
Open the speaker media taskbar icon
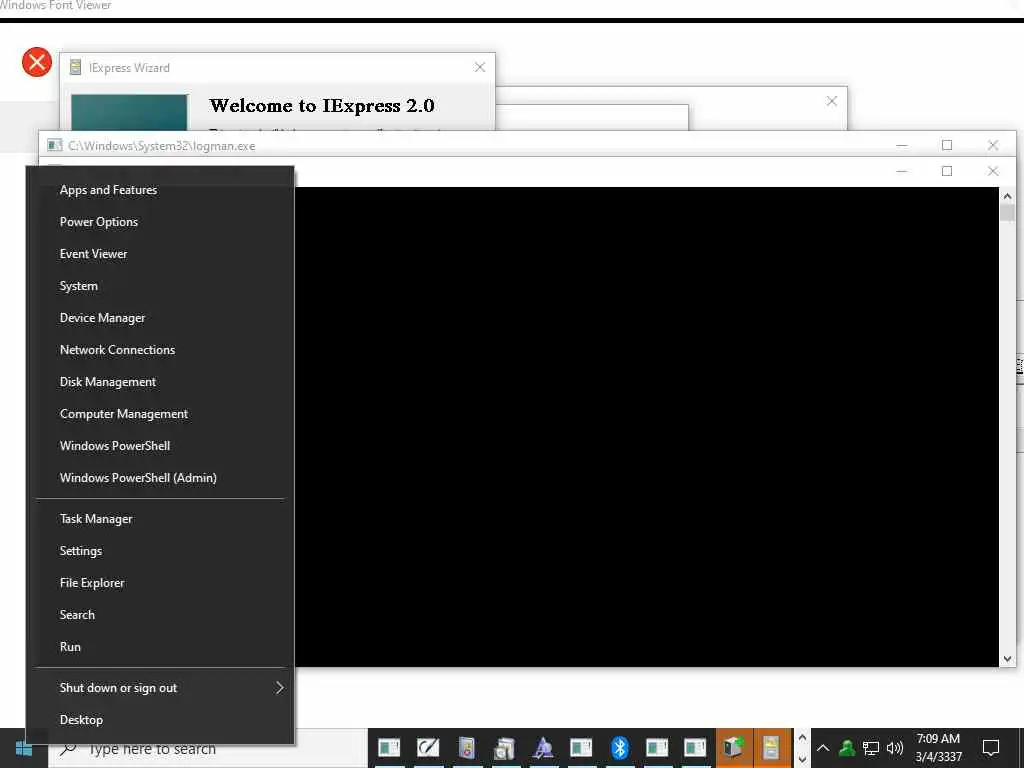click(466, 748)
